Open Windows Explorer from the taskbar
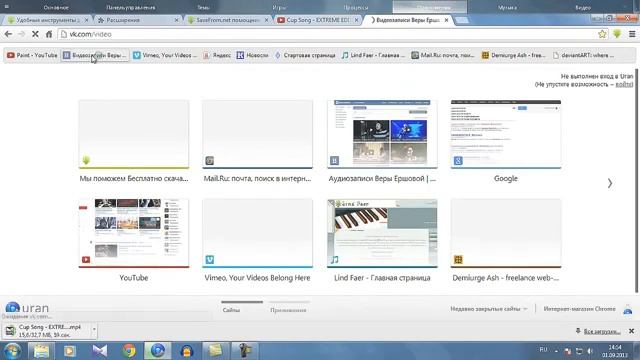Screen dimensions: 640x360 pyautogui.click(x=41, y=351)
